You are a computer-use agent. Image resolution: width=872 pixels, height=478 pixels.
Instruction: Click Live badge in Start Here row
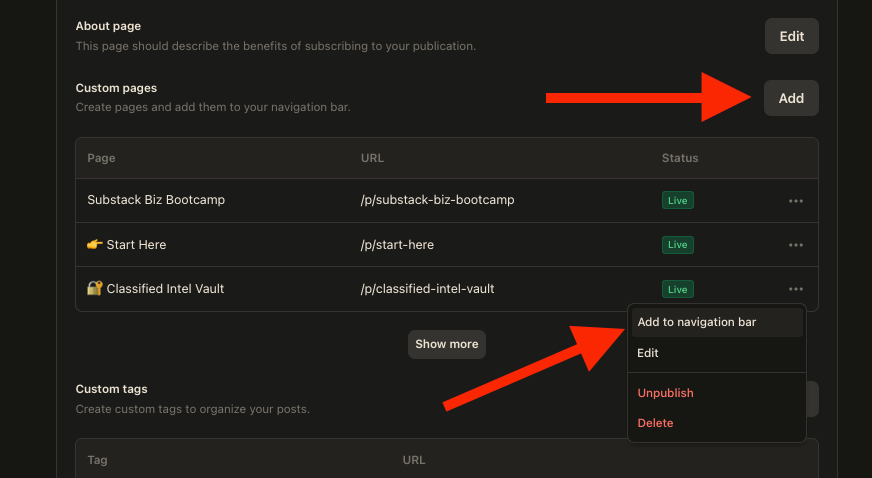pyautogui.click(x=677, y=245)
